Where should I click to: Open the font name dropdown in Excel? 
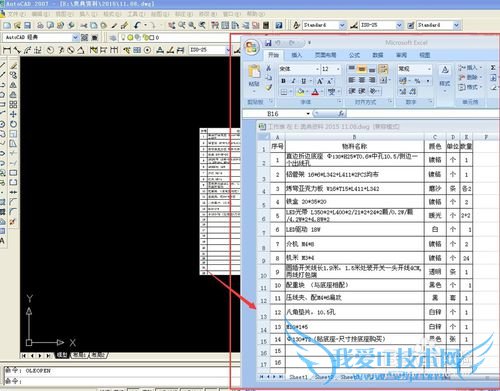(317, 69)
